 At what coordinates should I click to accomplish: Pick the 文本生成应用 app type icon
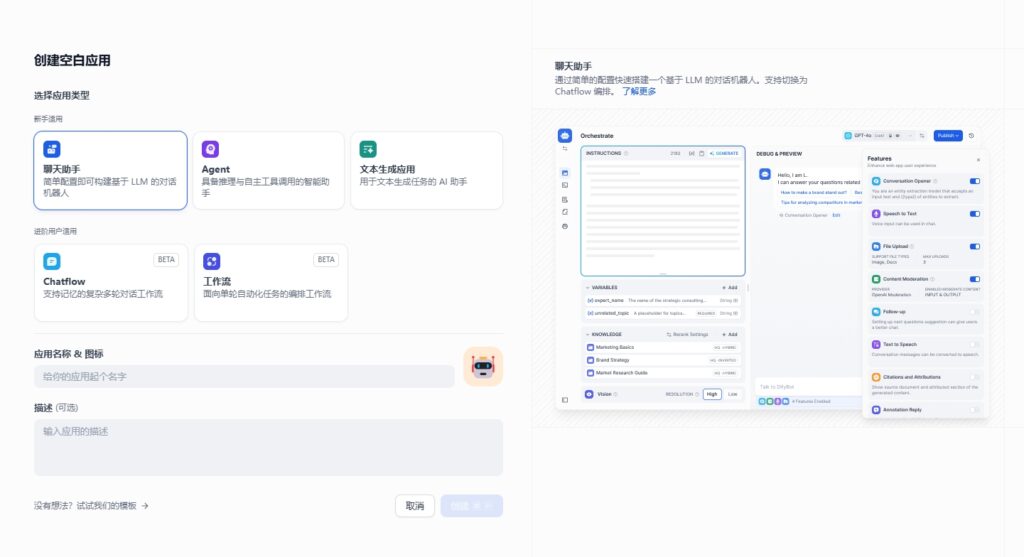coord(368,149)
